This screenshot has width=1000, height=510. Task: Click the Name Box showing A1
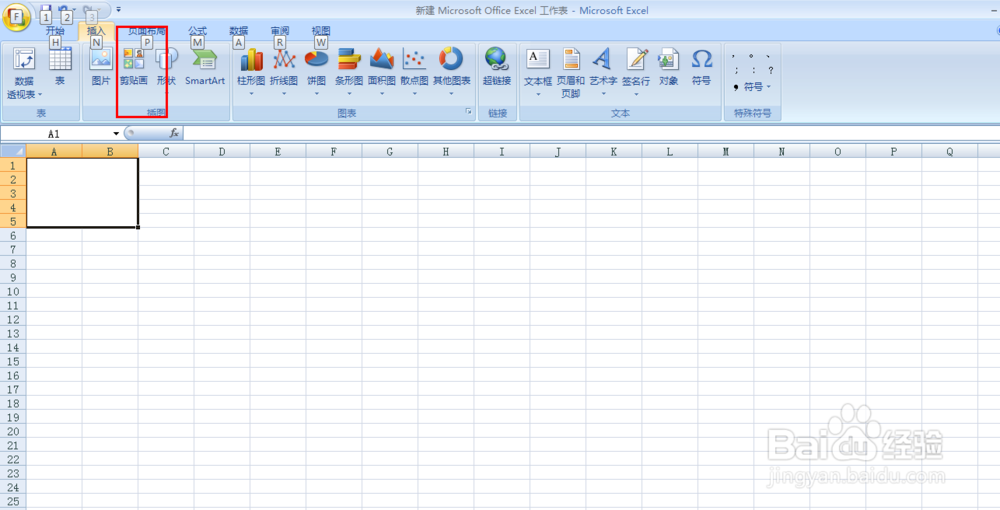coord(56,133)
